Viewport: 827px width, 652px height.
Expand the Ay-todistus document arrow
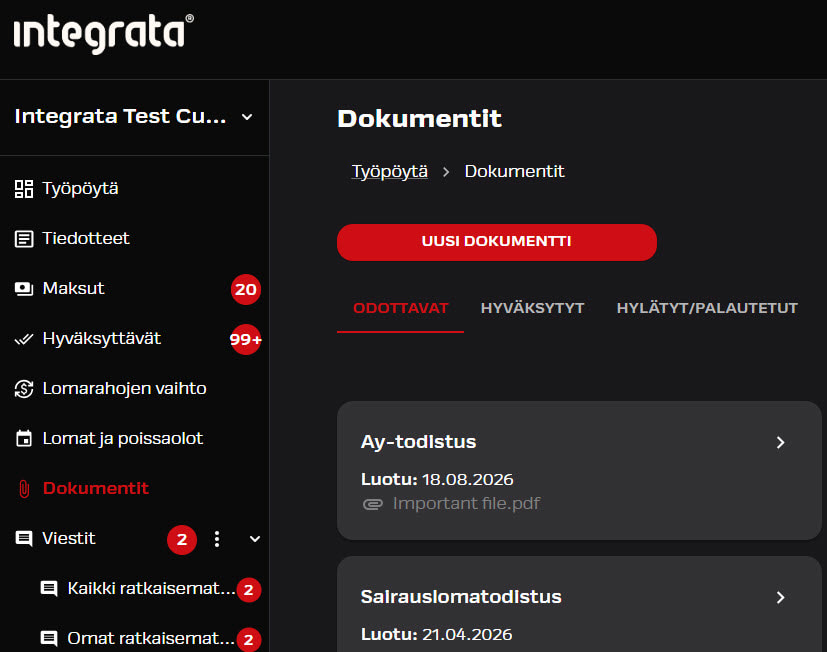coord(781,442)
